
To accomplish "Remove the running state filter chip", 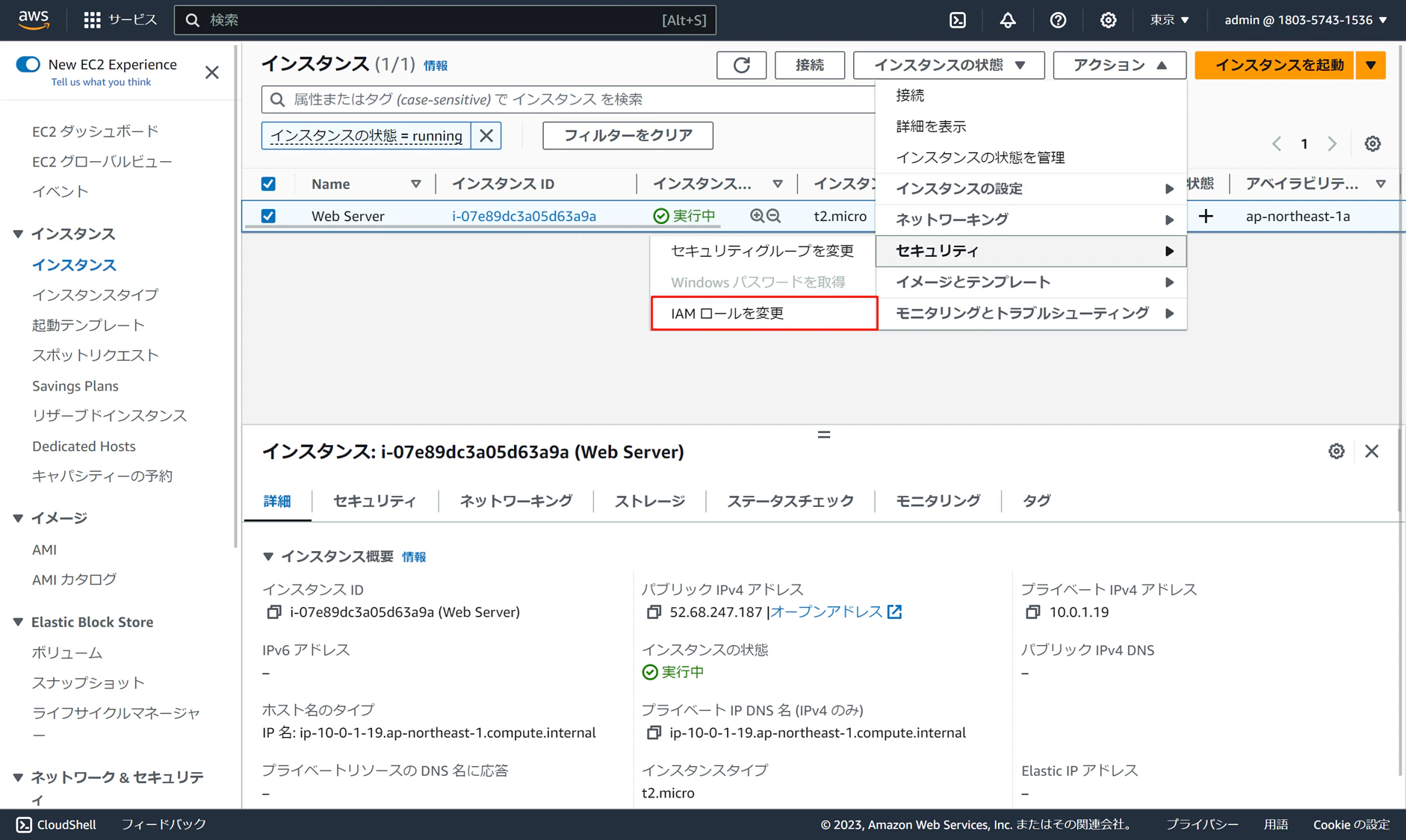I will pyautogui.click(x=486, y=135).
